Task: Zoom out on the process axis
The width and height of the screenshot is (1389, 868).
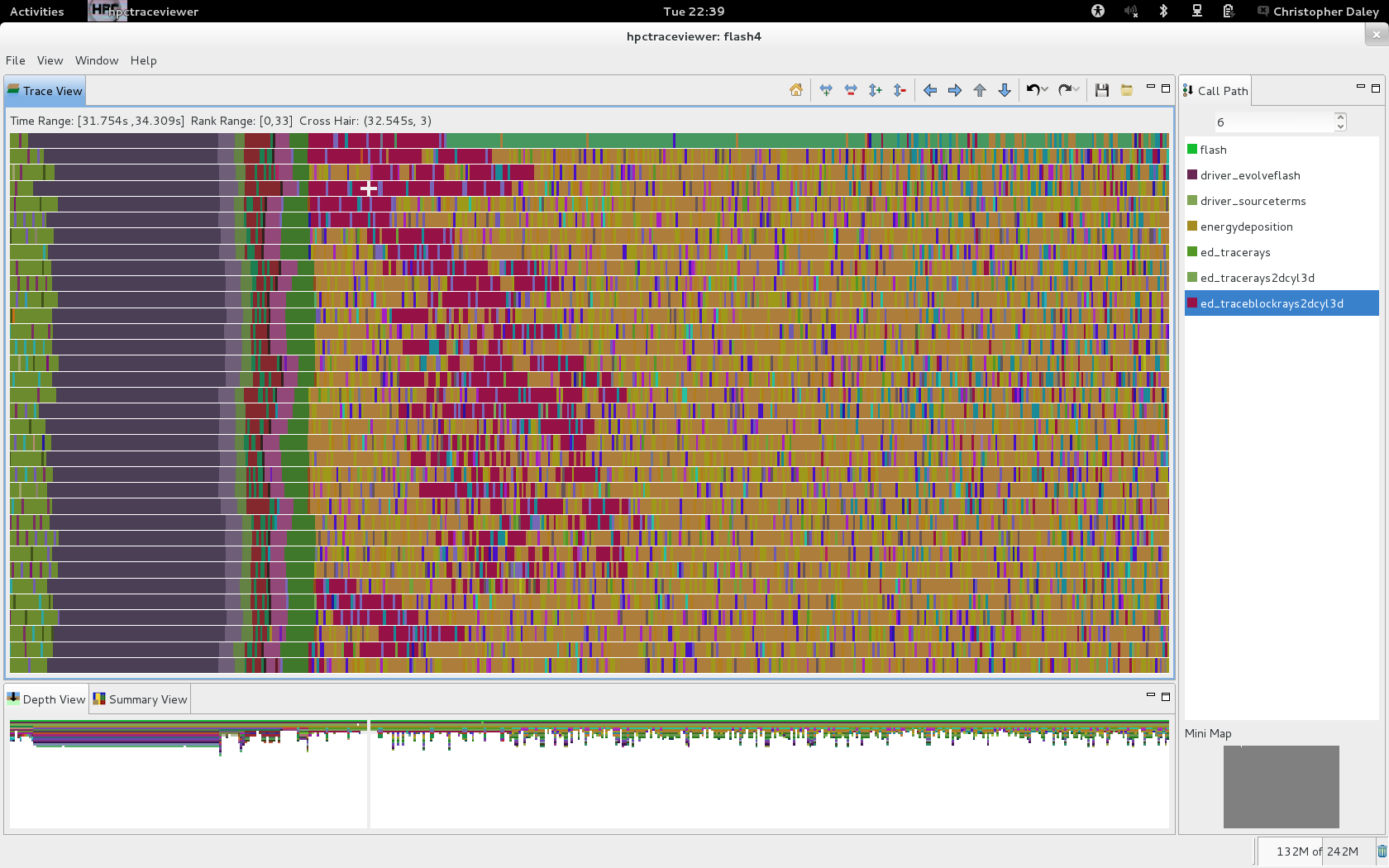Action: coord(900,90)
